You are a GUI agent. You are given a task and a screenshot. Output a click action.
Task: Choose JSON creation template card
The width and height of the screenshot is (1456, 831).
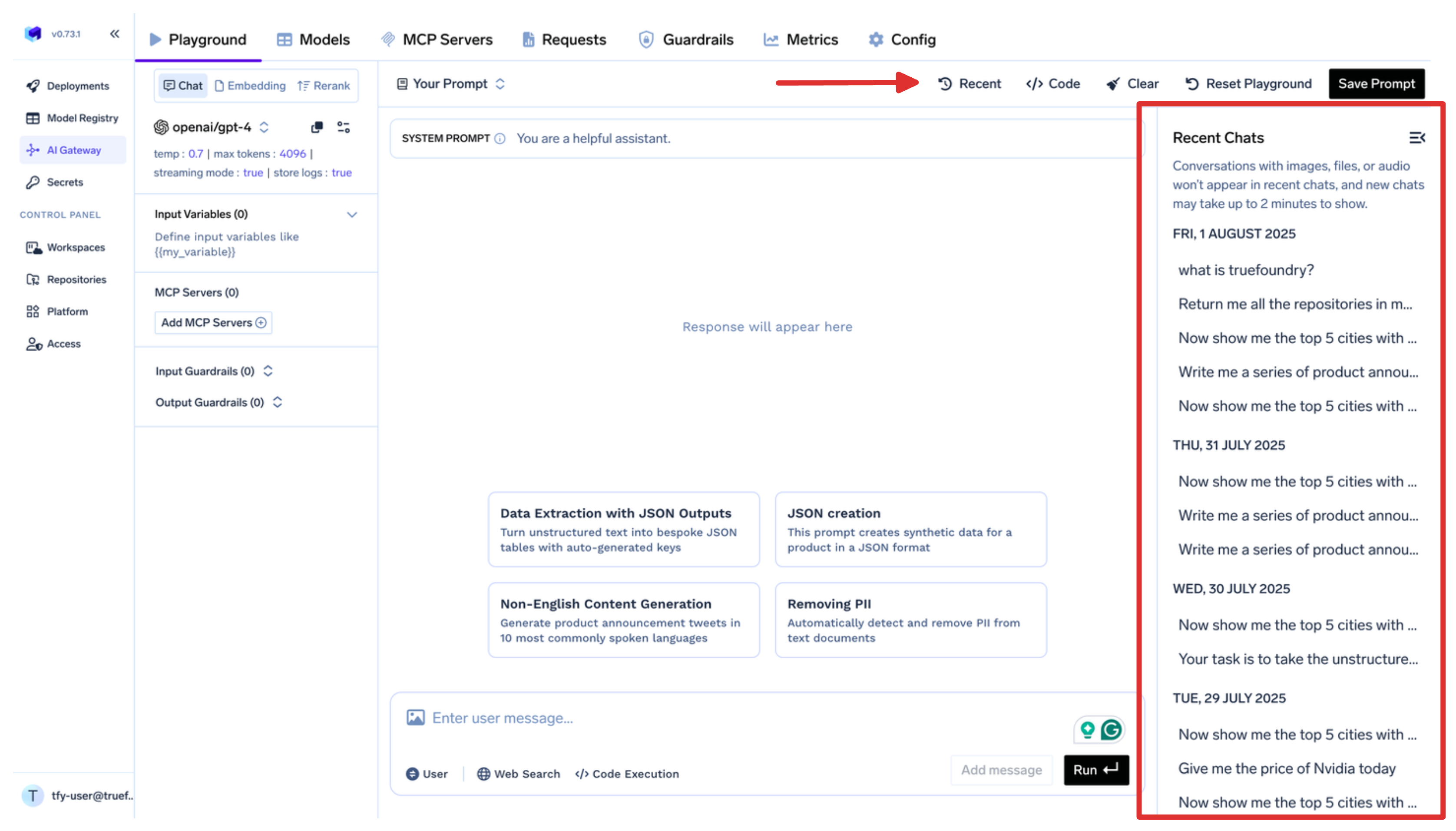click(910, 530)
